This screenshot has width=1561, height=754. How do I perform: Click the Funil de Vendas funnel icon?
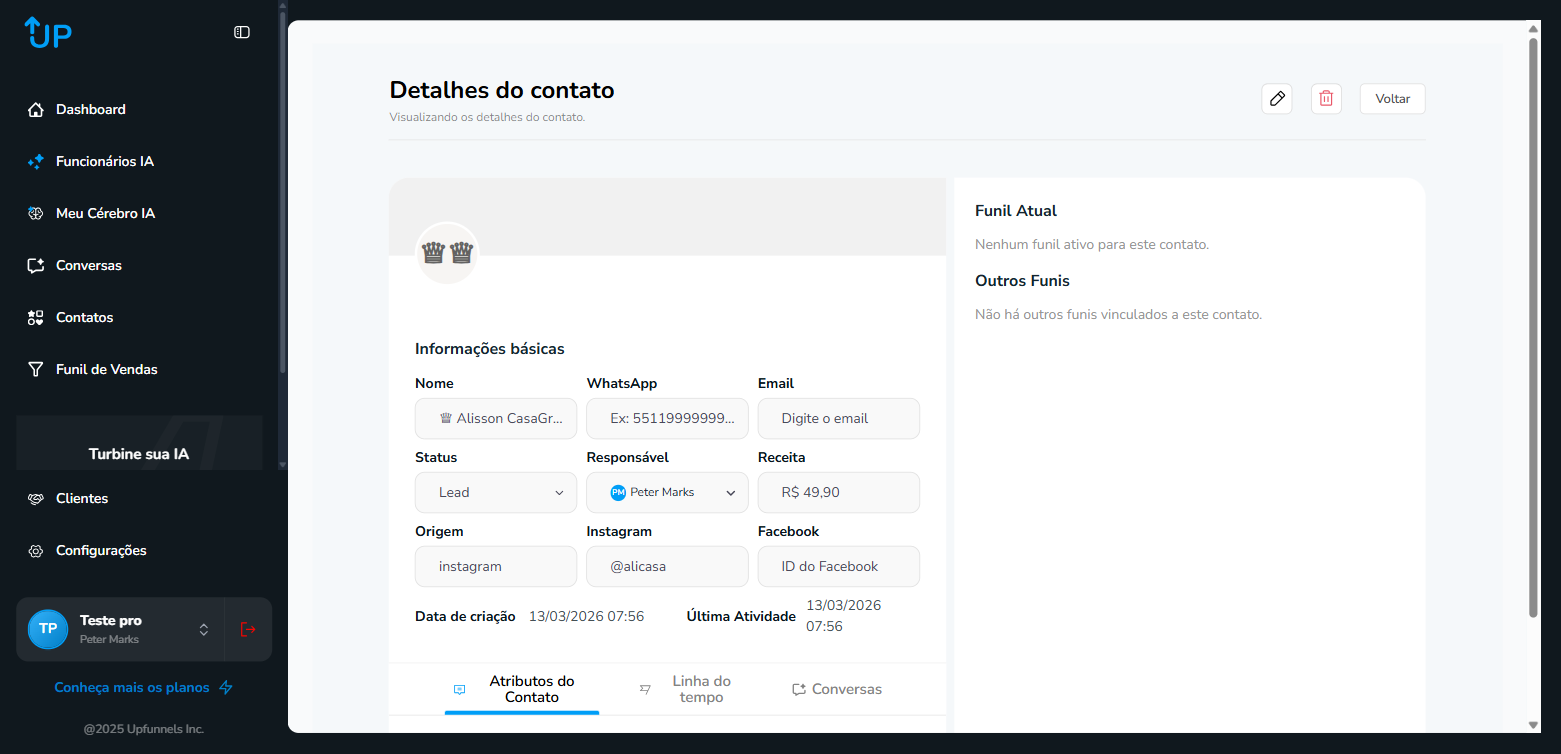(36, 370)
